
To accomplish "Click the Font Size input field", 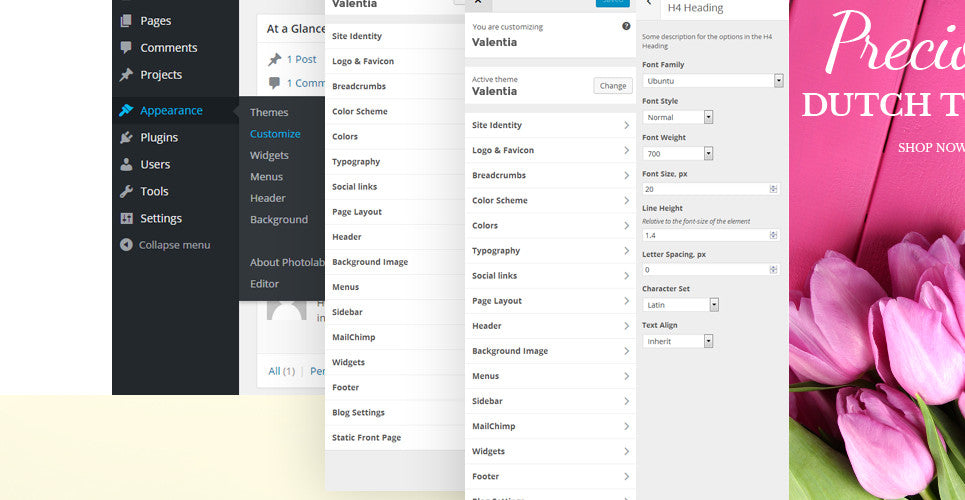I will coord(711,189).
